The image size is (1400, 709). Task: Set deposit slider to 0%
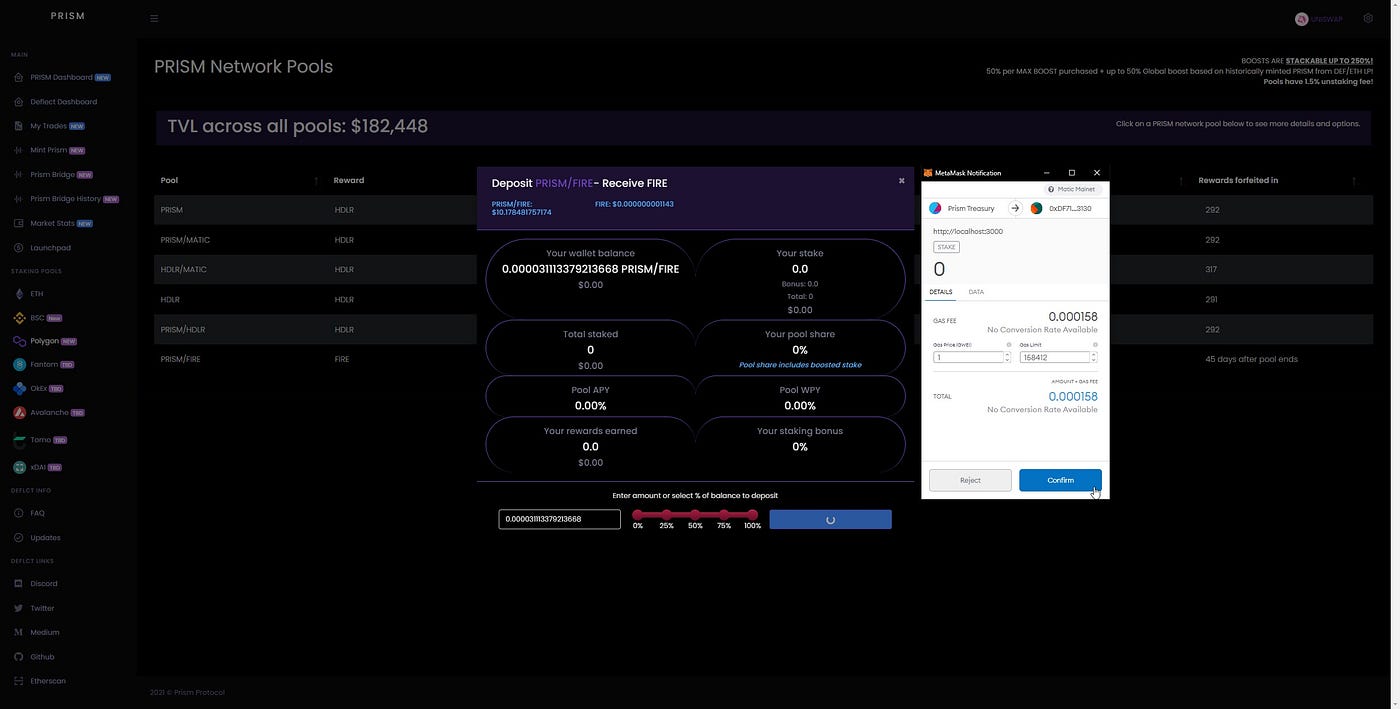[638, 514]
